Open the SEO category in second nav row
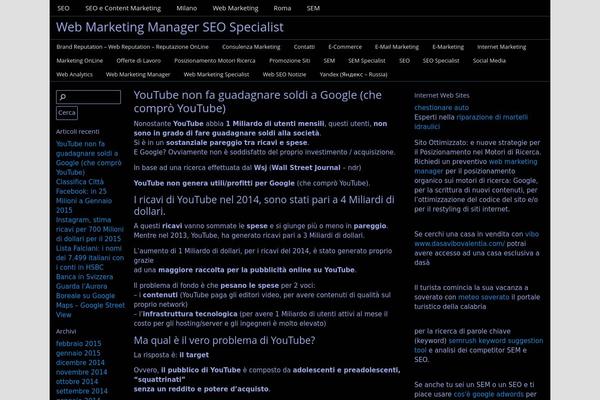 (x=404, y=61)
